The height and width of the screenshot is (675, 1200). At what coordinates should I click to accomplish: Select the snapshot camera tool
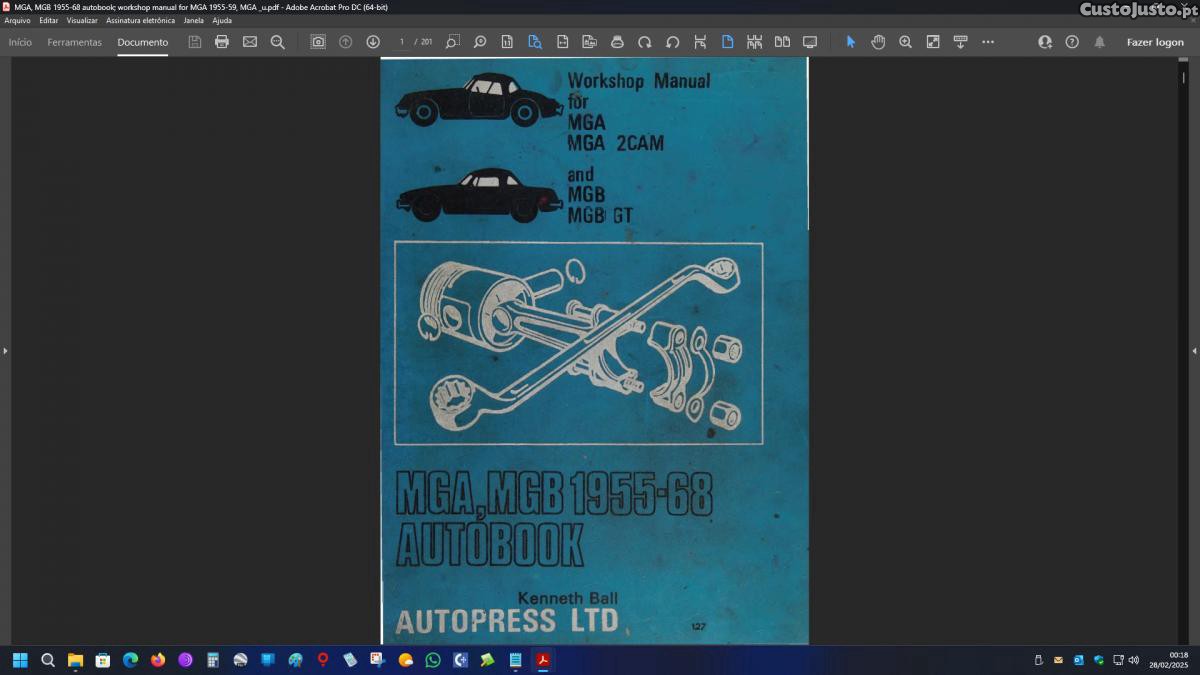[x=318, y=42]
